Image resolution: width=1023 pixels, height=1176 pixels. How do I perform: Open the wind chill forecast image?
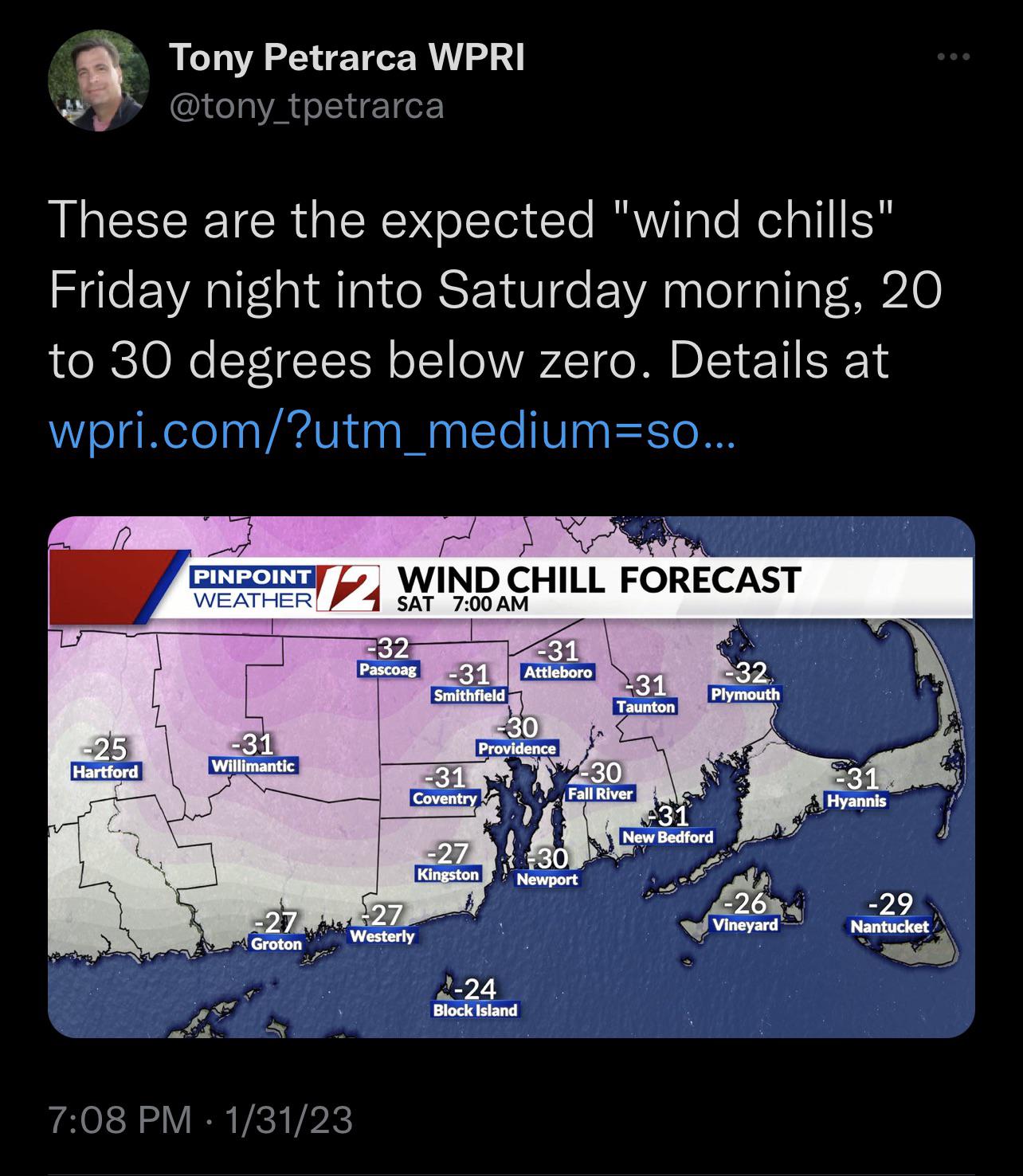(x=511, y=777)
